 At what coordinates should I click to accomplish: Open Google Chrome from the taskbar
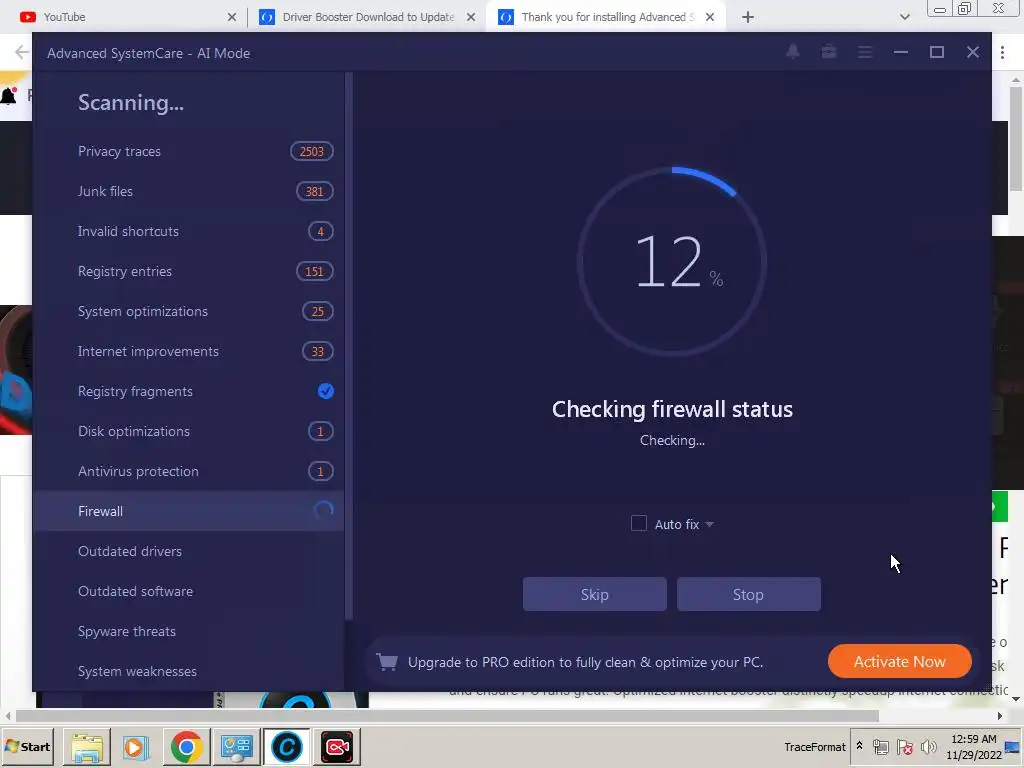(x=186, y=747)
